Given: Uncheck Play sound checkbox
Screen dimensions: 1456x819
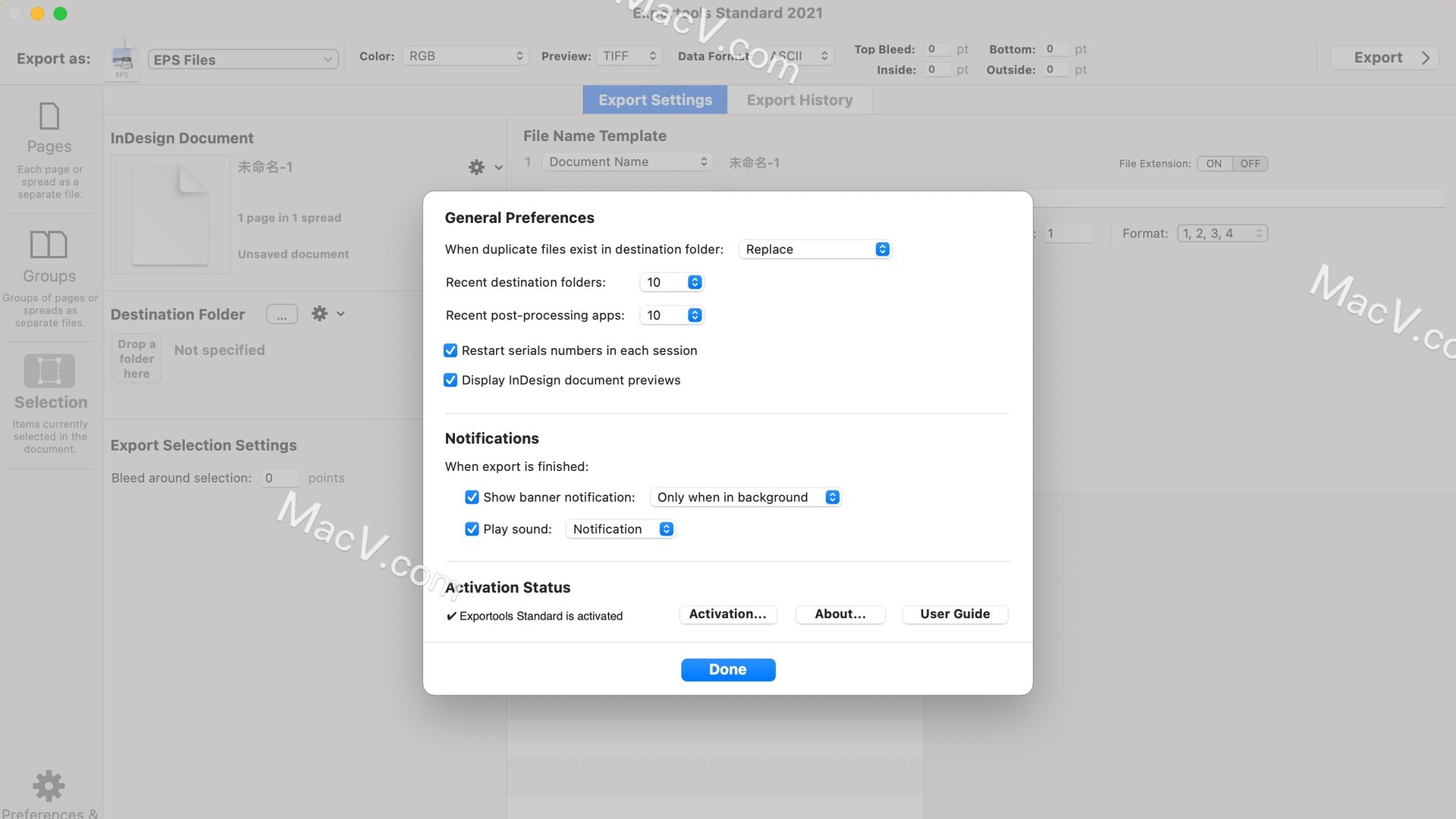Looking at the screenshot, I should [x=472, y=529].
